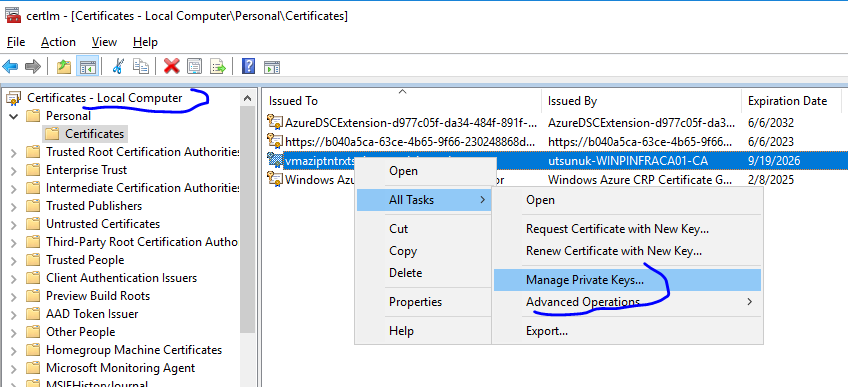Open the View menu
This screenshot has height=387, width=848.
(x=104, y=42)
